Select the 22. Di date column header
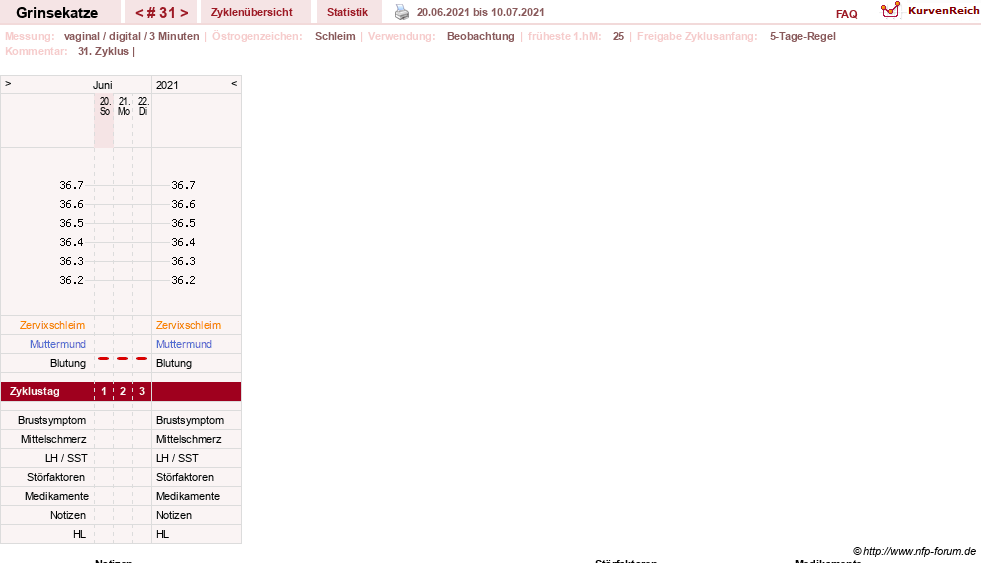This screenshot has height=563, width=981. 143,106
